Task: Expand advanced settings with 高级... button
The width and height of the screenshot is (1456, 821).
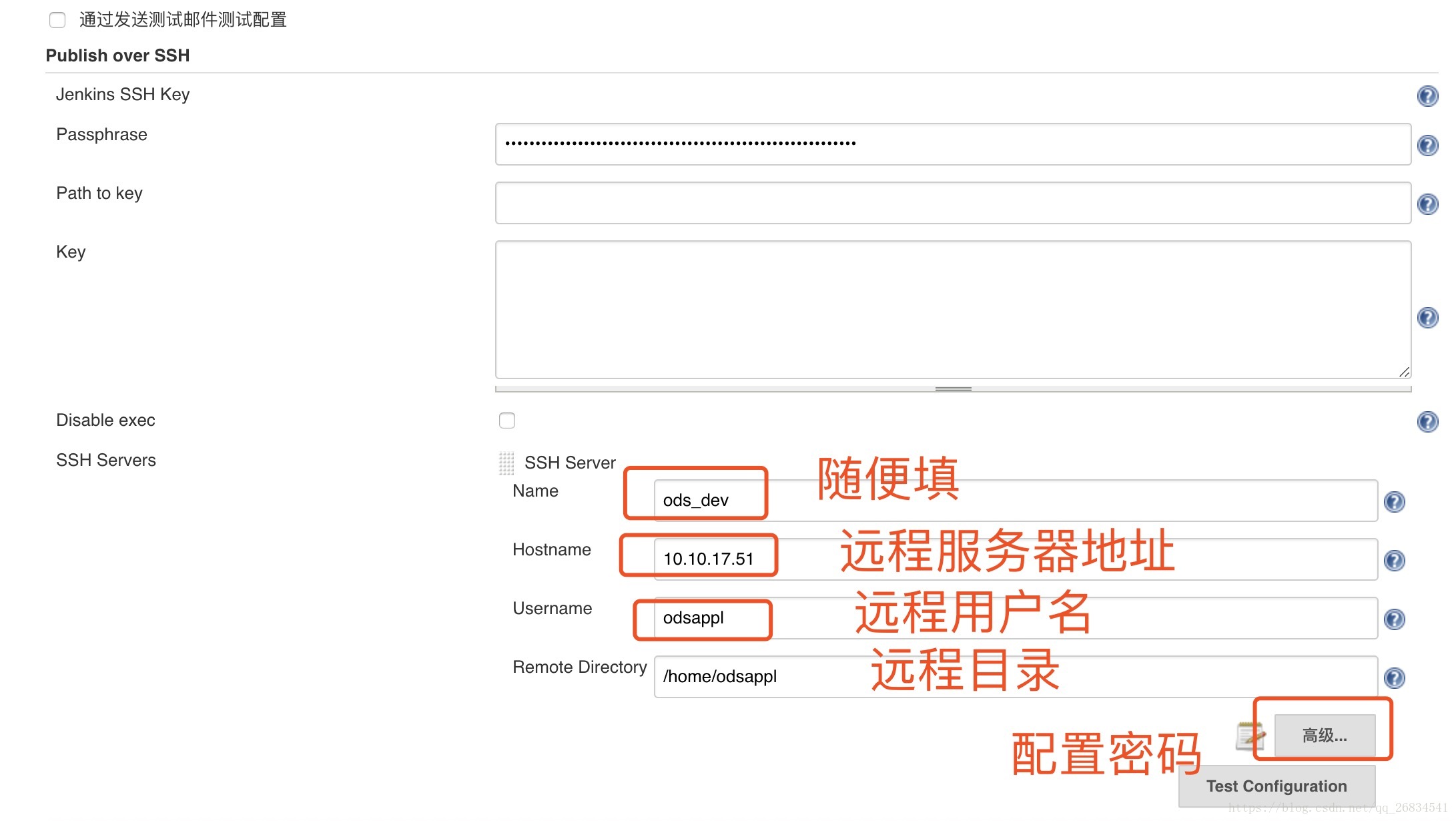Action: click(1324, 736)
